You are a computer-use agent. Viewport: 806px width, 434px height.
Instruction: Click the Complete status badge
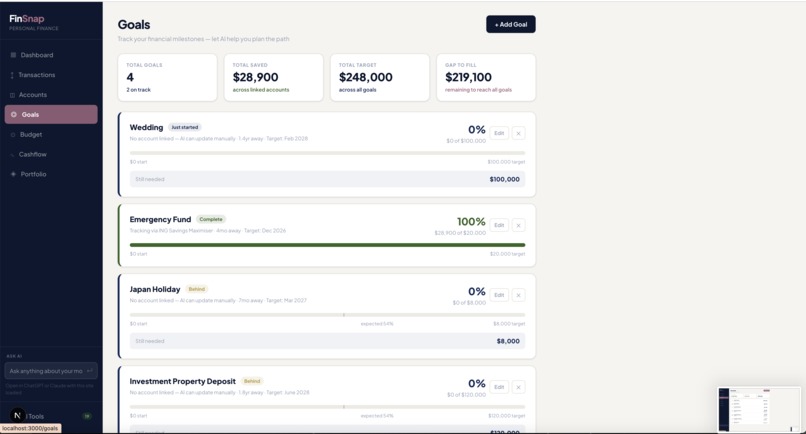pyautogui.click(x=211, y=220)
